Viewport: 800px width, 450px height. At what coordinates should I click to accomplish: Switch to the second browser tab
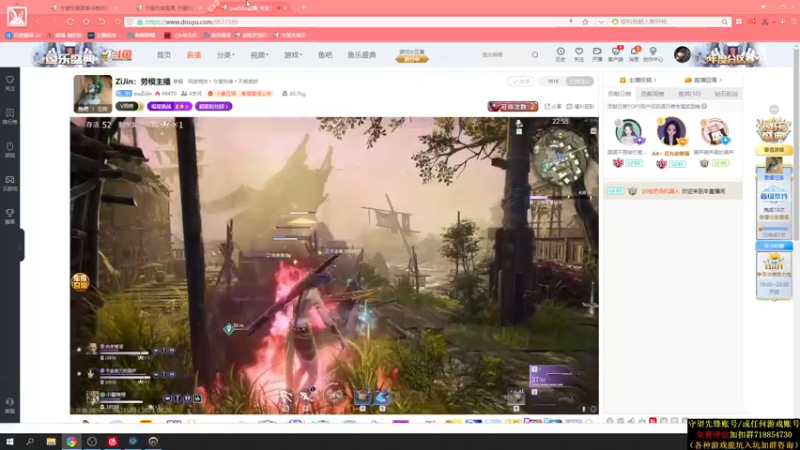click(x=168, y=8)
